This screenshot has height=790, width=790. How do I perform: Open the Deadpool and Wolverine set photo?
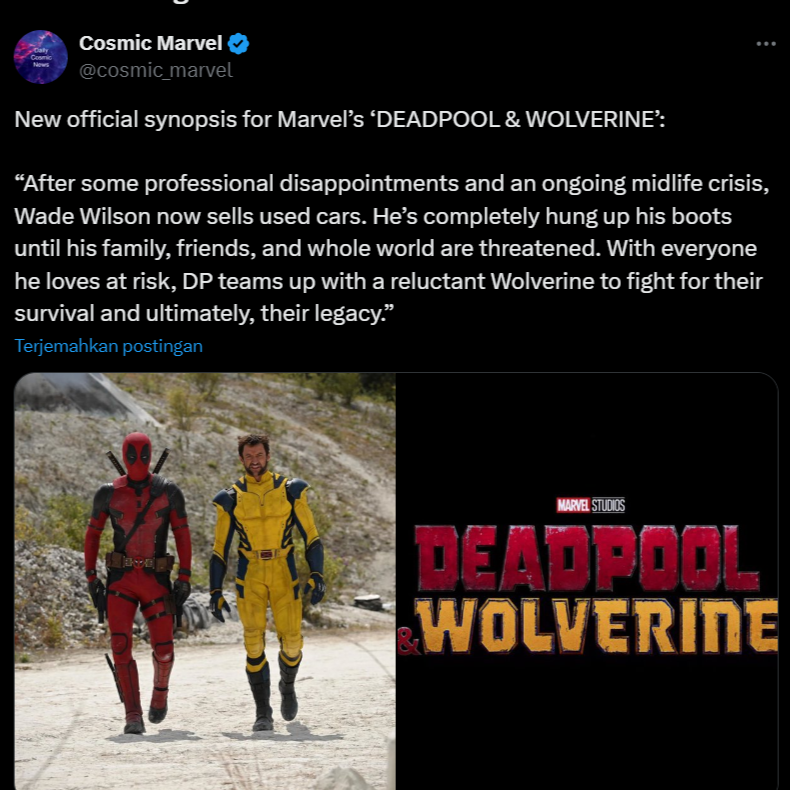205,581
